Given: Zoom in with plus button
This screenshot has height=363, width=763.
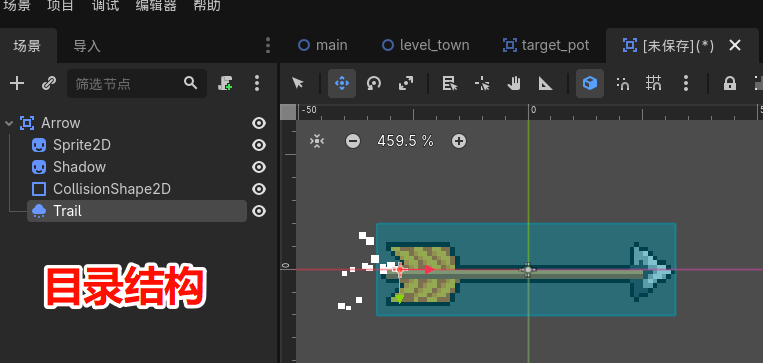Looking at the screenshot, I should click(459, 141).
